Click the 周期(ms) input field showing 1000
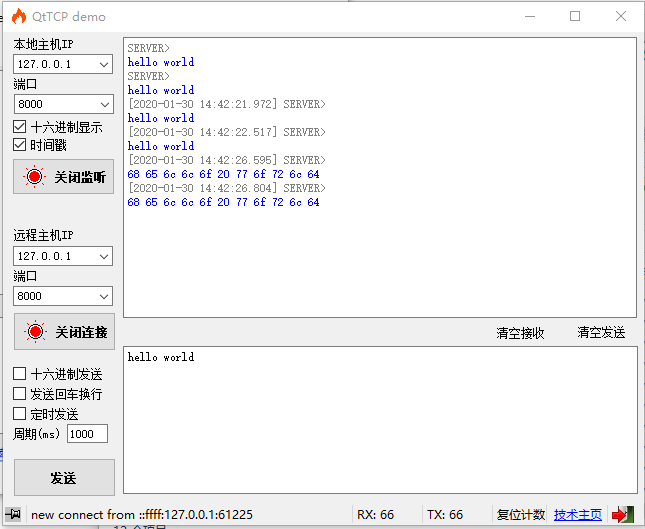This screenshot has height=529, width=645. pos(88,434)
